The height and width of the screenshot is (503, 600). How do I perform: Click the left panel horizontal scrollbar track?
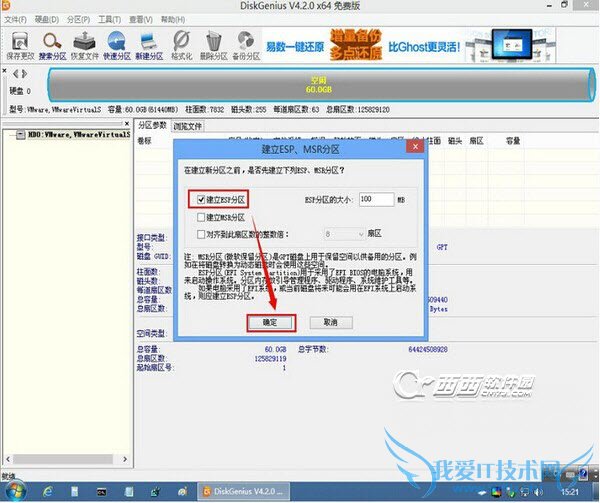63,459
